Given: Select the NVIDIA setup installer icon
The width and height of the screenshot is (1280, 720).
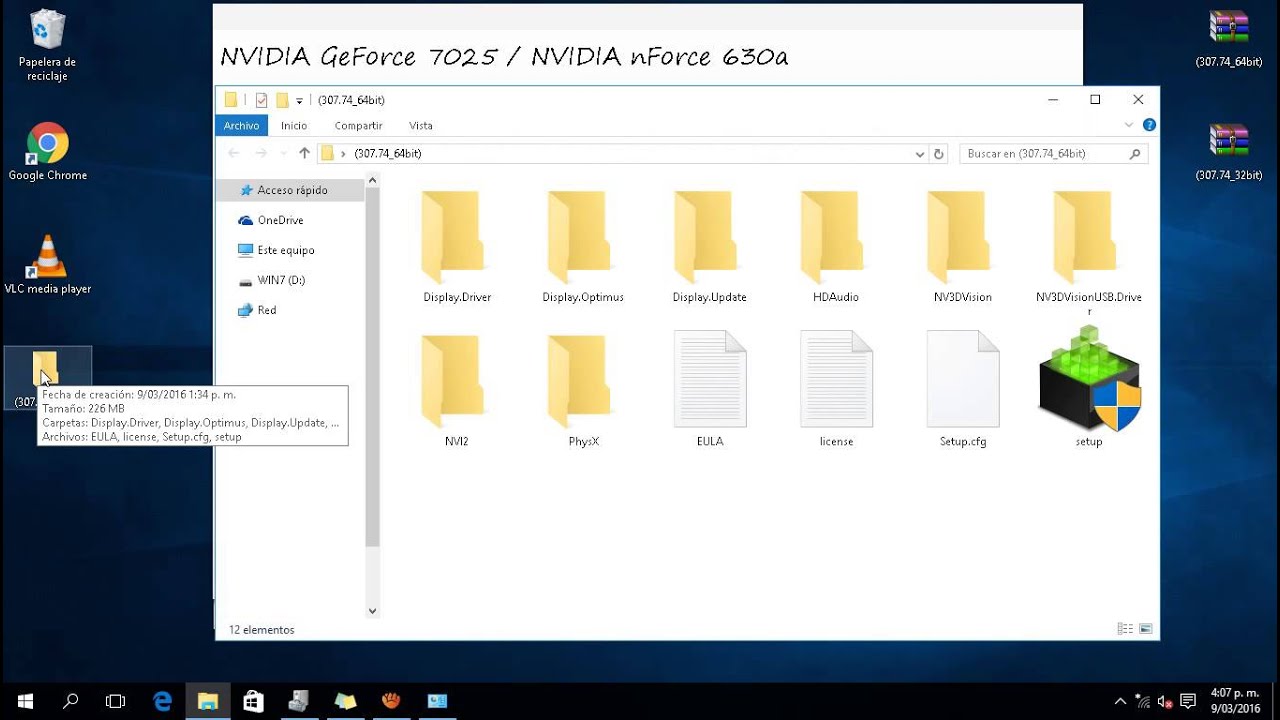Looking at the screenshot, I should (x=1089, y=388).
